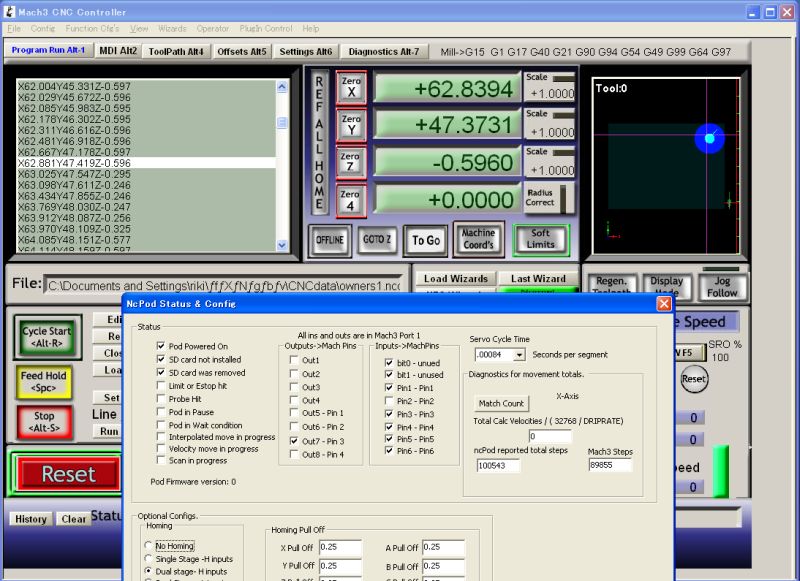800x581 pixels.
Task: Toggle bit0 - unused input checkbox
Action: [389, 363]
